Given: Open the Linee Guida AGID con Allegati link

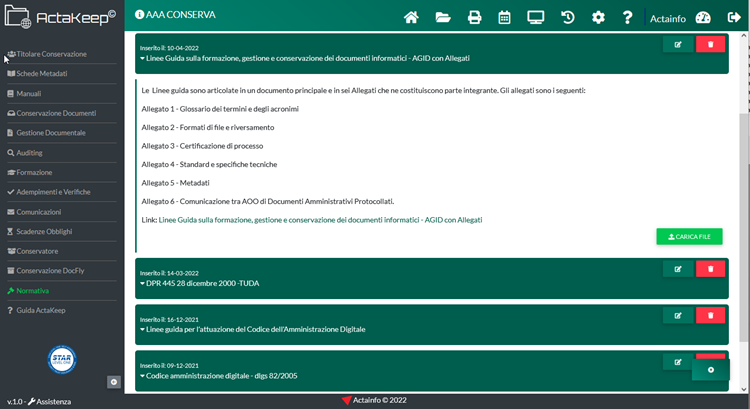Looking at the screenshot, I should [320, 219].
